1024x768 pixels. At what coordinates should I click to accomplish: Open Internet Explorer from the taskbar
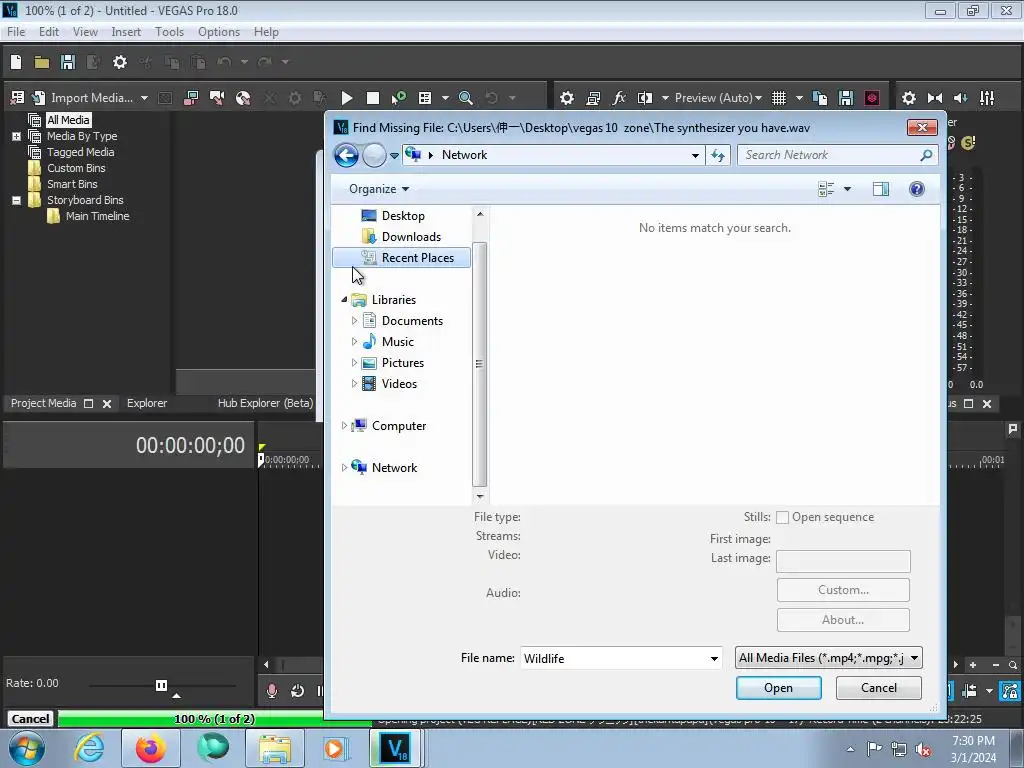pyautogui.click(x=89, y=748)
